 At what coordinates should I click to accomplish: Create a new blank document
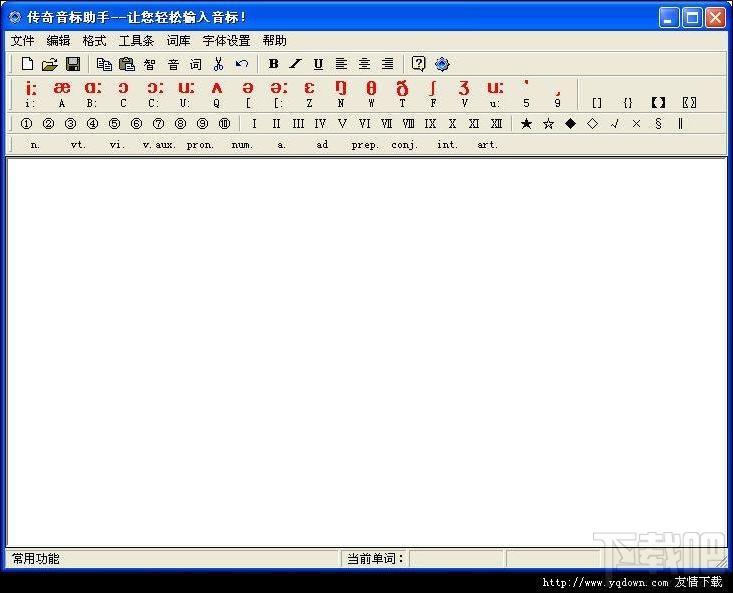(x=28, y=64)
